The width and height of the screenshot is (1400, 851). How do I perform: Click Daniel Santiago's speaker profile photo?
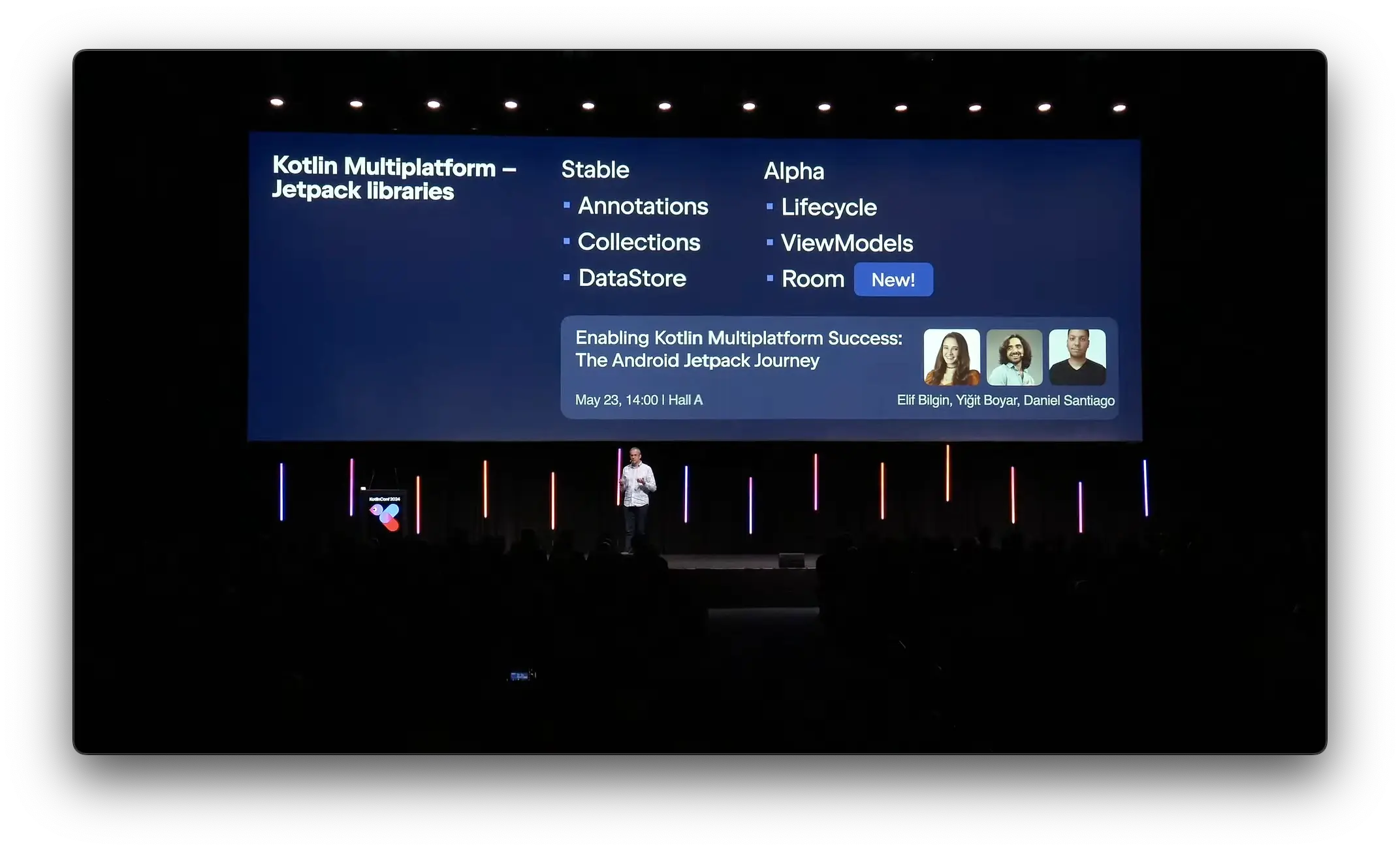[1078, 357]
